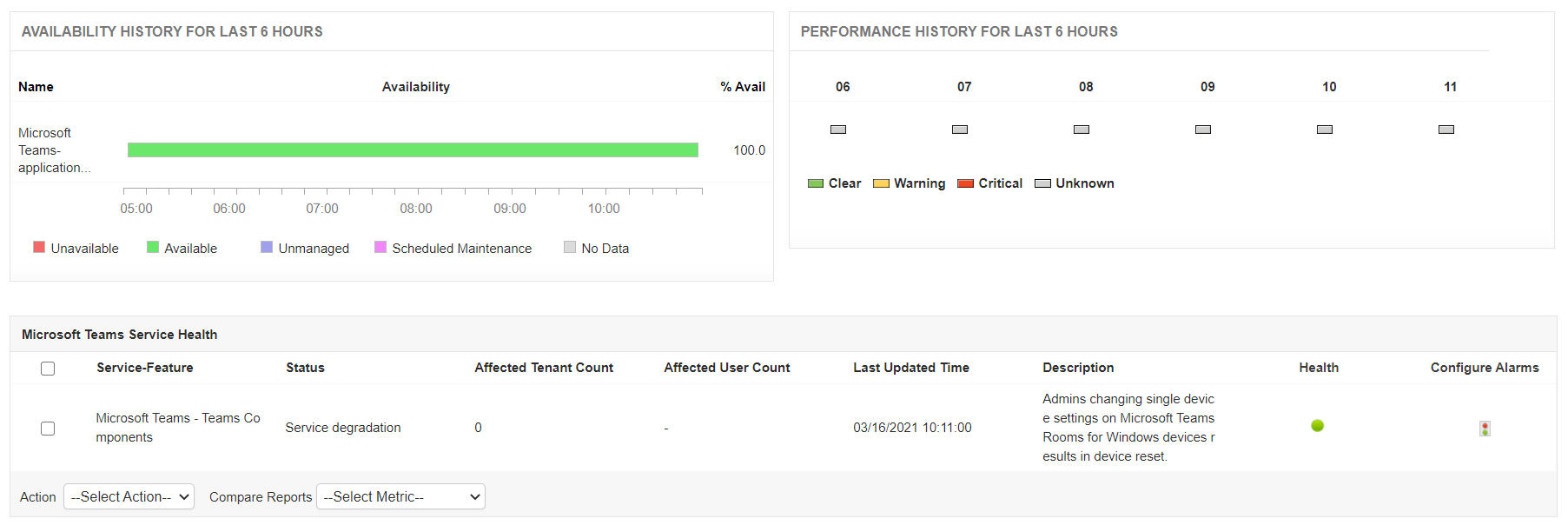Click the Unknown status box under hour 06

click(837, 129)
